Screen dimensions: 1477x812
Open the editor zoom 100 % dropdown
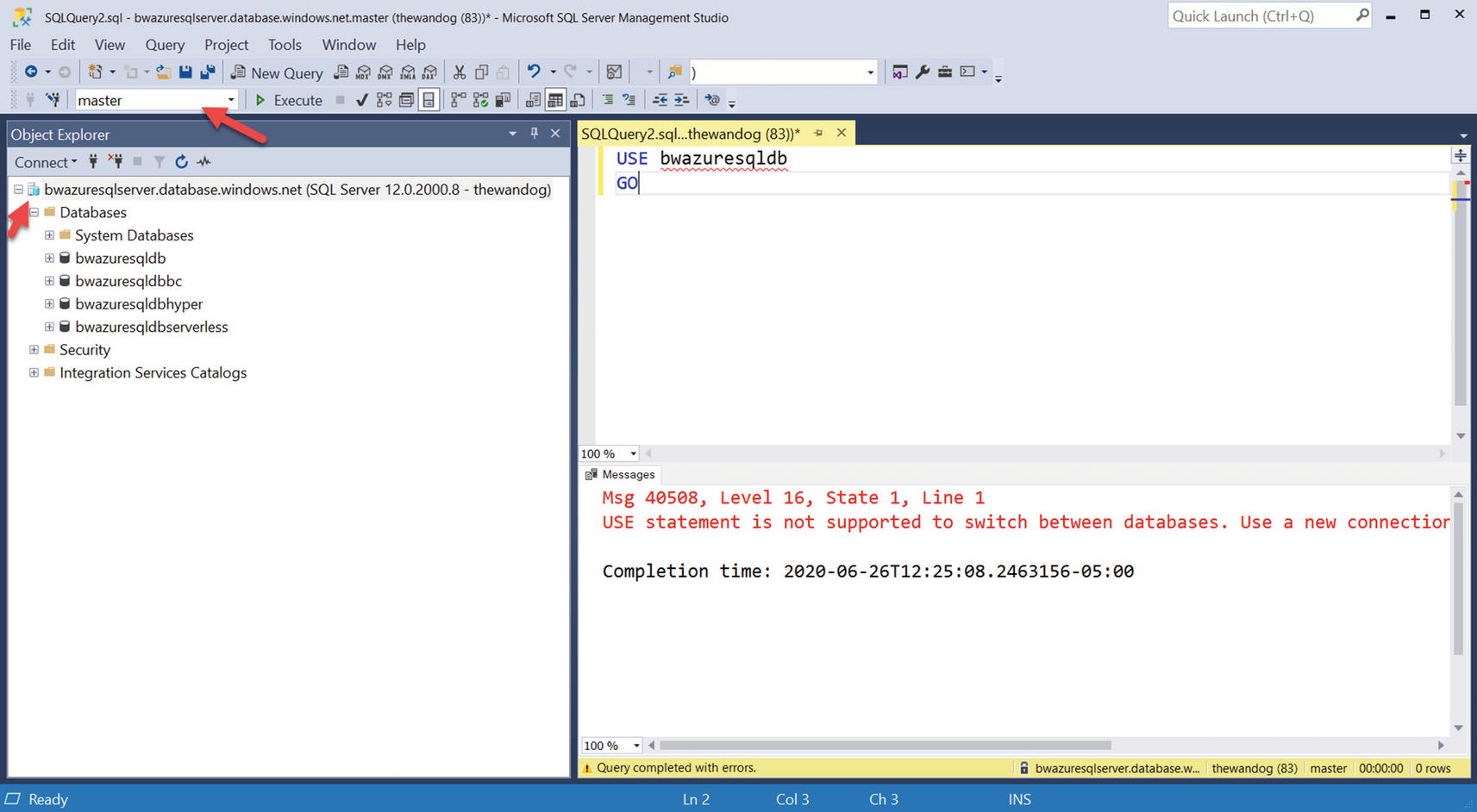pyautogui.click(x=633, y=453)
